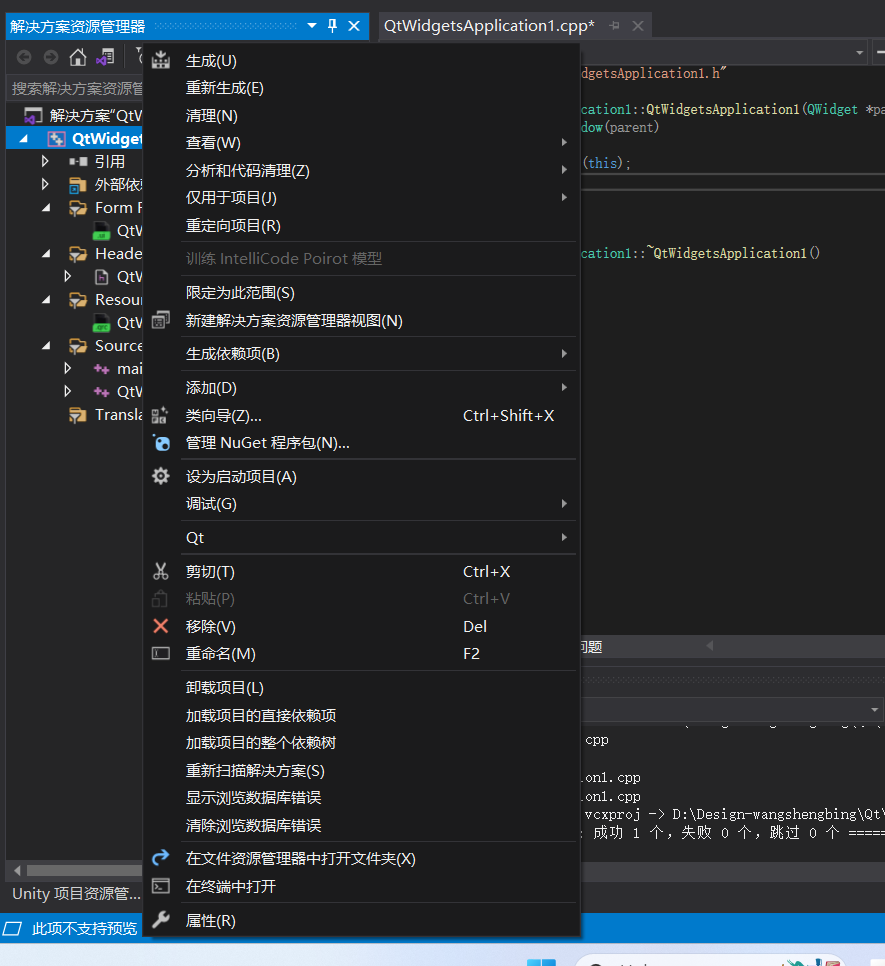Expand the 添加(D) submenu arrow
Screen dimensions: 885x966
[564, 388]
